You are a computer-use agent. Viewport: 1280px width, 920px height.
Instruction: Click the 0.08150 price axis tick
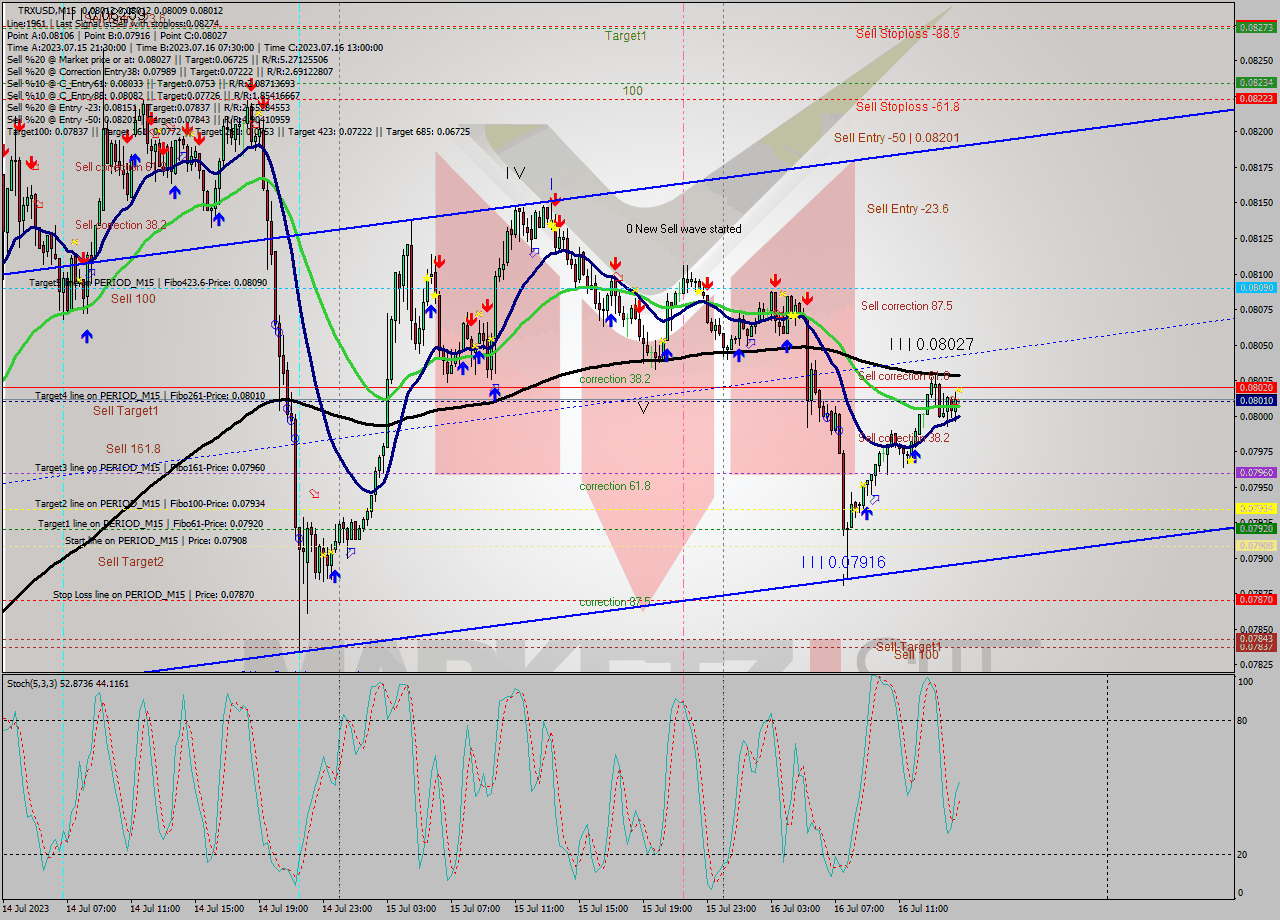point(1256,202)
